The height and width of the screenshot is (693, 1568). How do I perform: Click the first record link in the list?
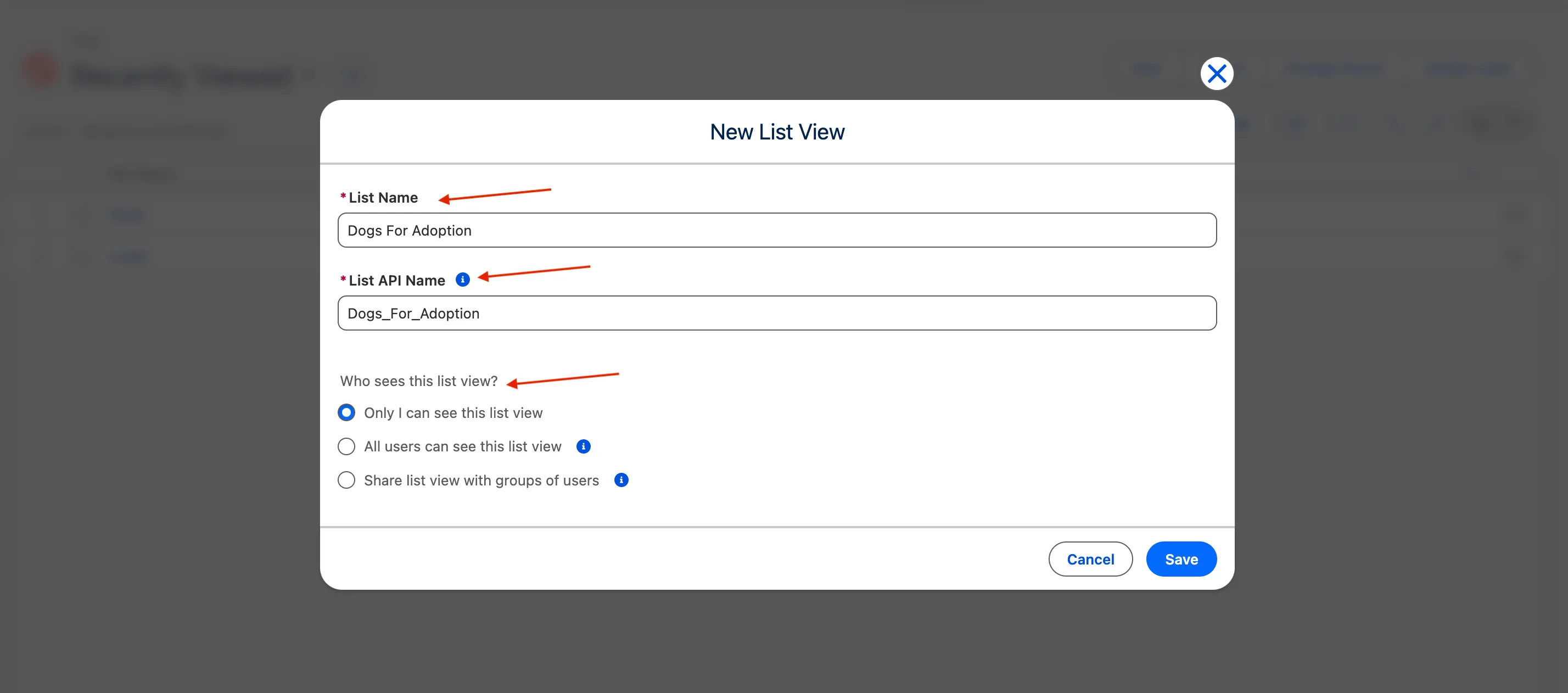coord(127,214)
